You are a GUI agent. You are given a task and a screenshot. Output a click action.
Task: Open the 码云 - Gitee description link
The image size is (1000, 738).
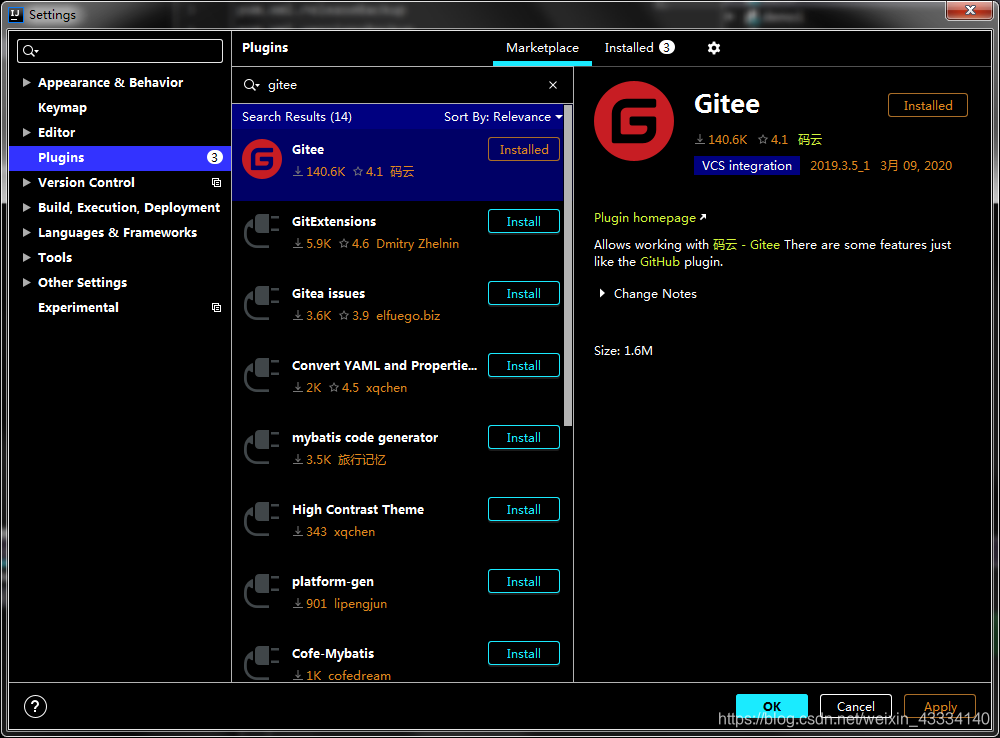[746, 245]
